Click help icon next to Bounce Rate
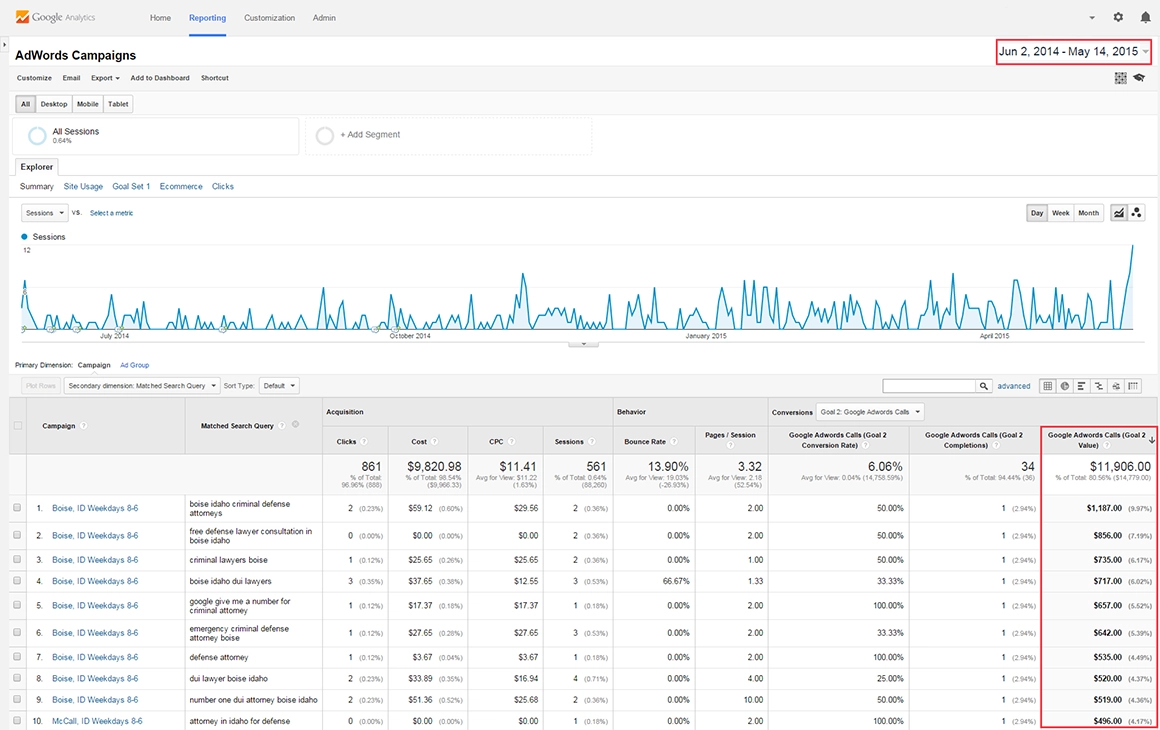 (674, 442)
